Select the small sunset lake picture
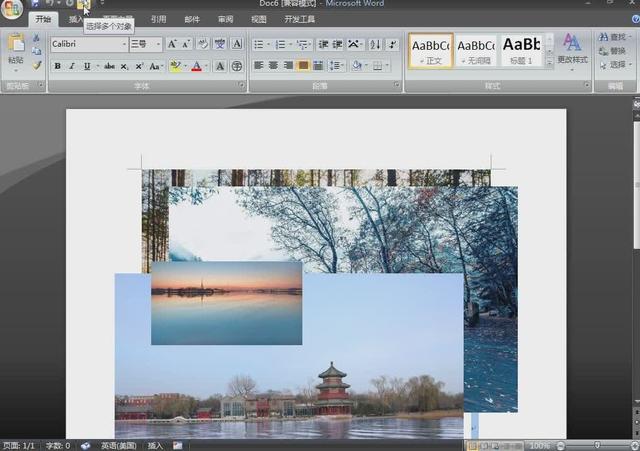 (x=226, y=303)
